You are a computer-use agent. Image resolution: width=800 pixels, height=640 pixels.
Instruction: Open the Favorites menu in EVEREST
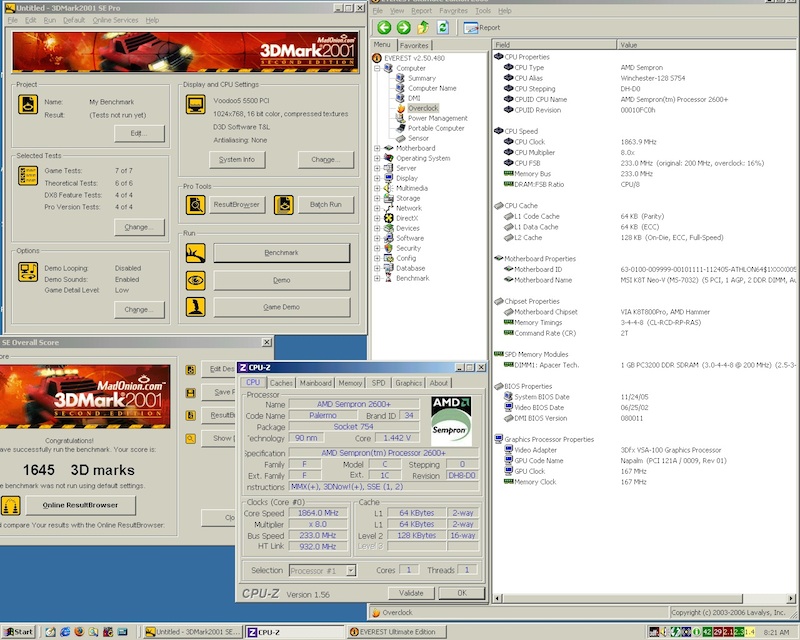pyautogui.click(x=453, y=11)
